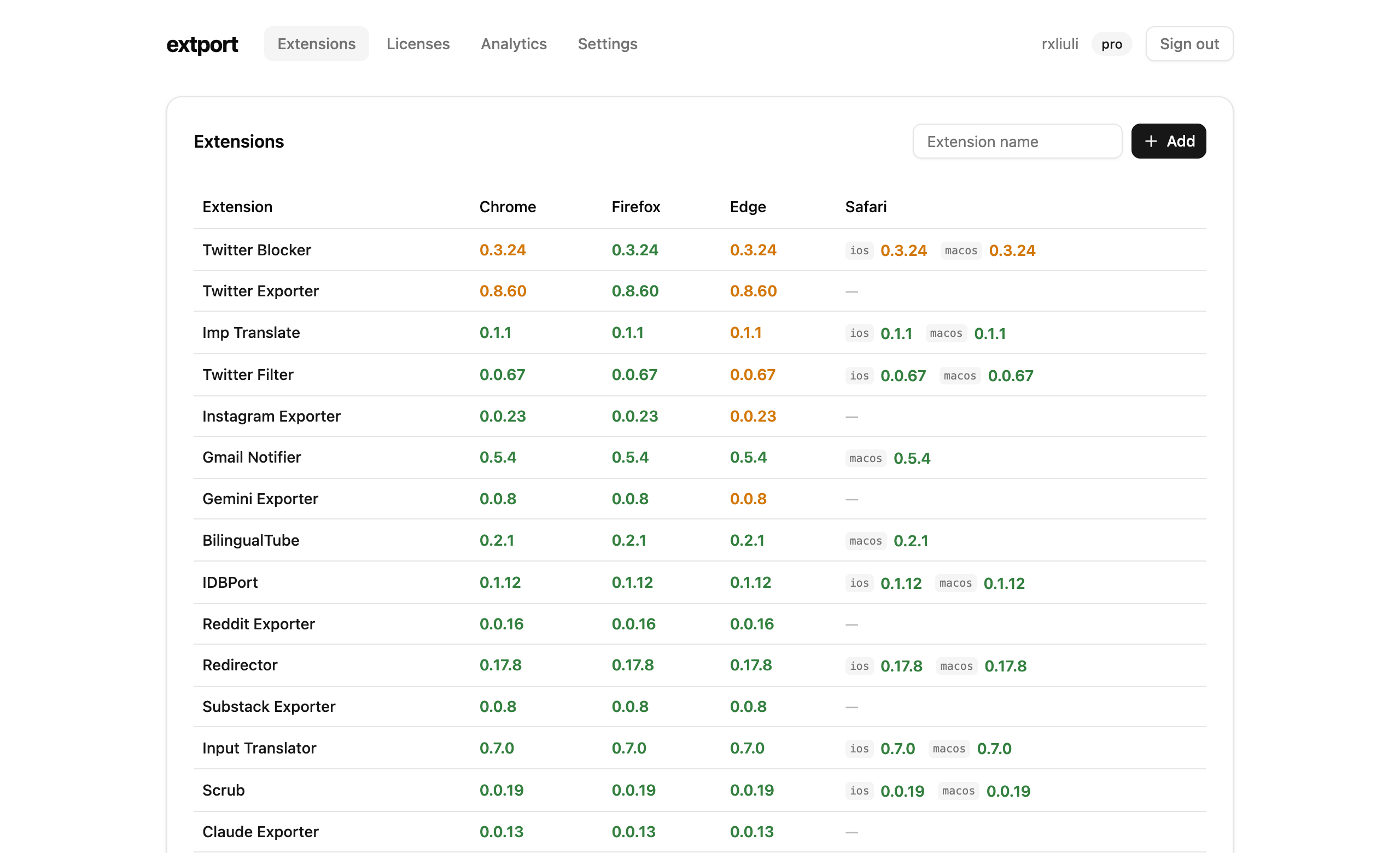The height and width of the screenshot is (853, 1400).
Task: Click Twitter Blocker Chrome version 0.3.24
Action: click(502, 250)
